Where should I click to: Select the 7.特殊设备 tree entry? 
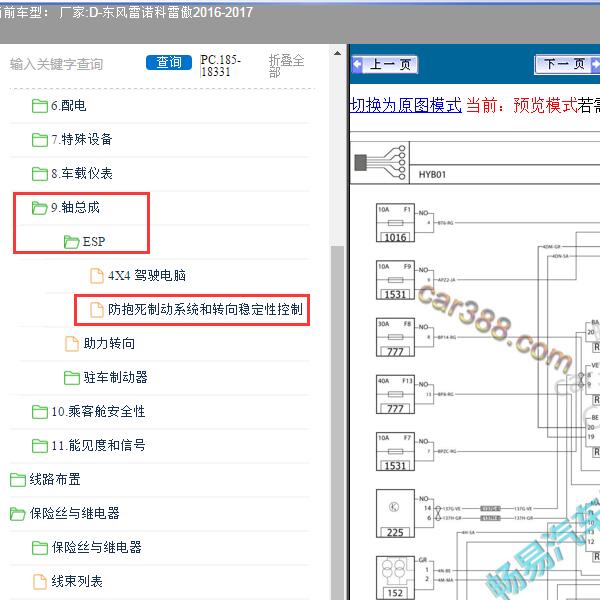click(x=82, y=140)
